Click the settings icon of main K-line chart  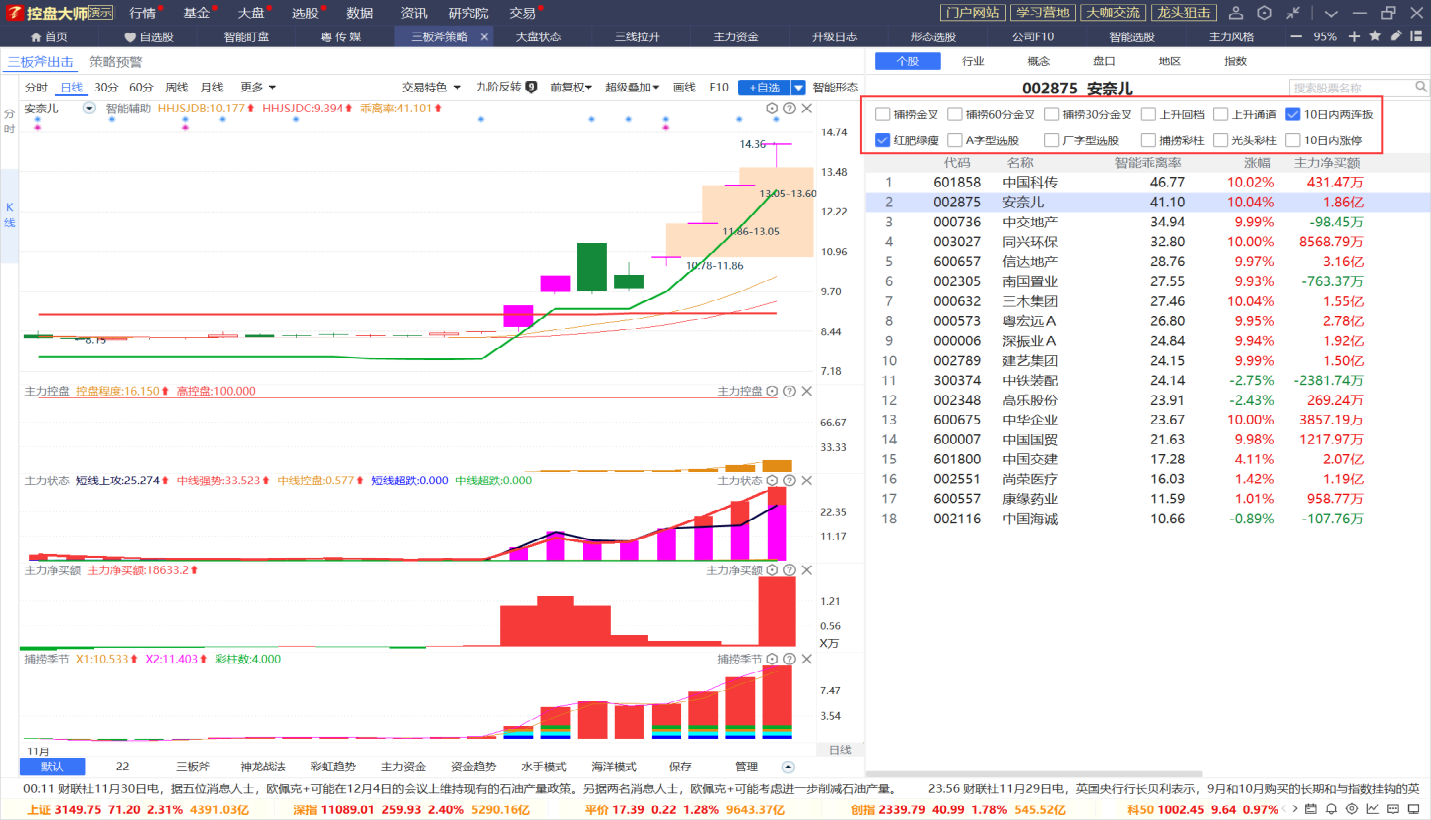[x=772, y=108]
